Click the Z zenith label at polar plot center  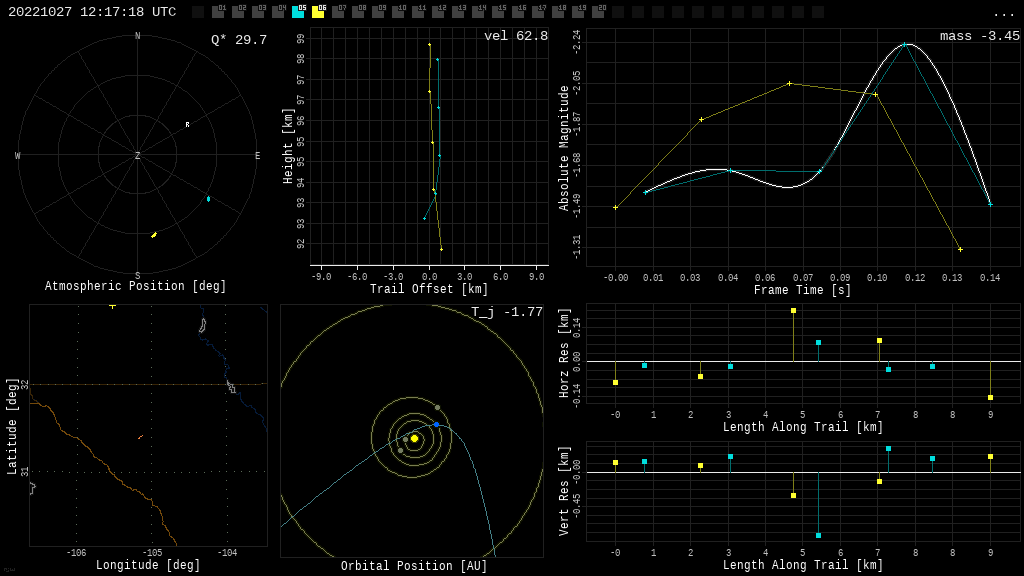[137, 156]
